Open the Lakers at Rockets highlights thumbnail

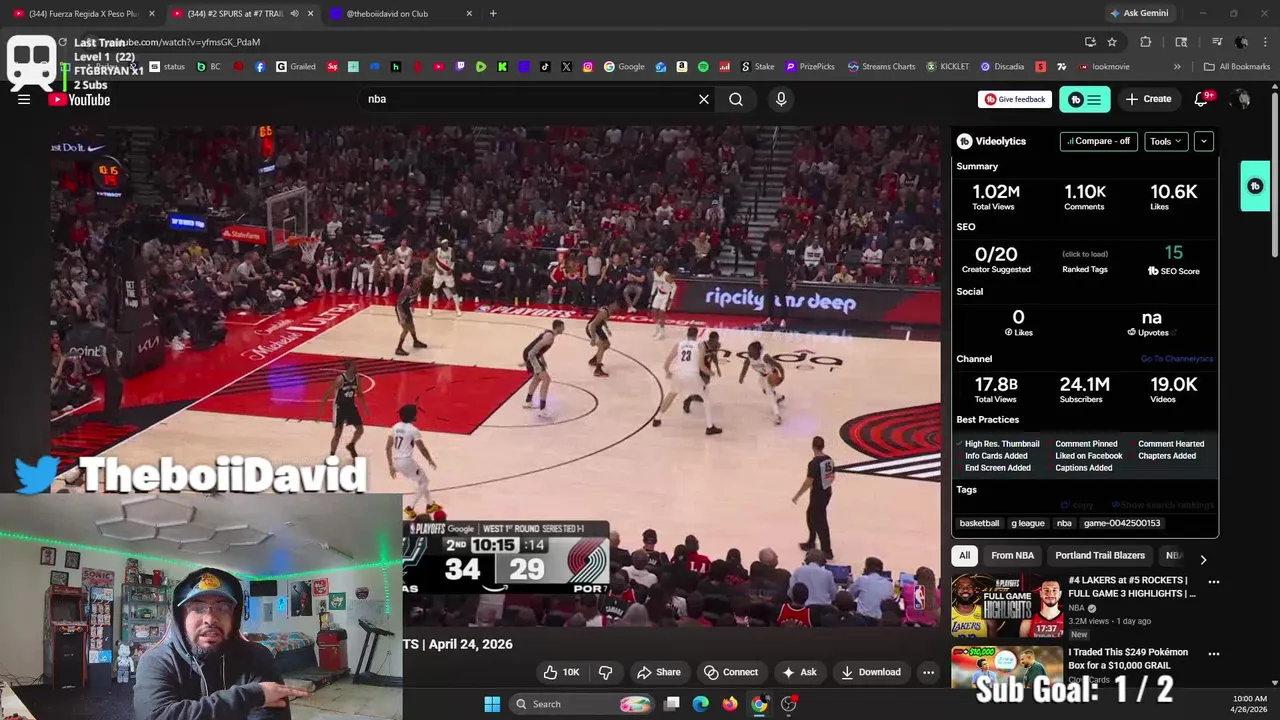1007,606
